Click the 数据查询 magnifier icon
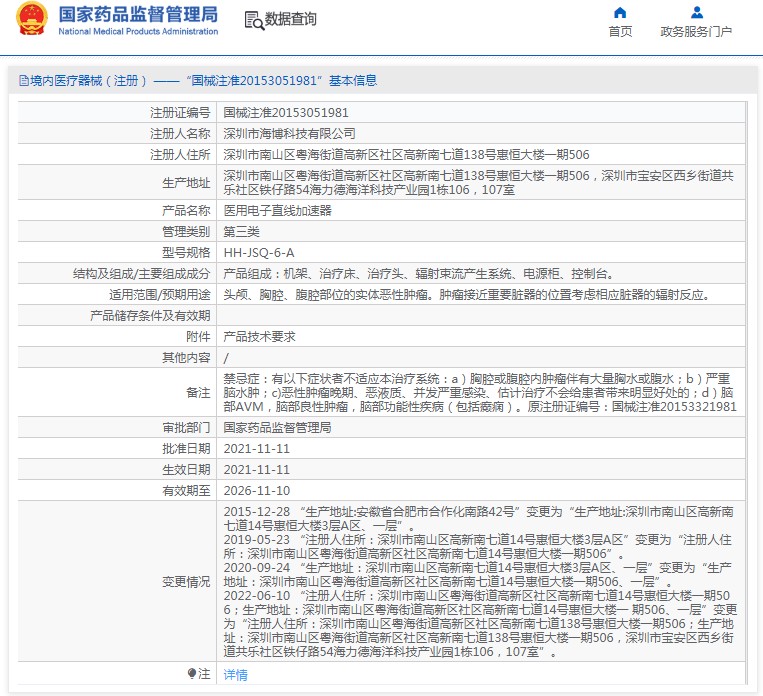 point(254,19)
